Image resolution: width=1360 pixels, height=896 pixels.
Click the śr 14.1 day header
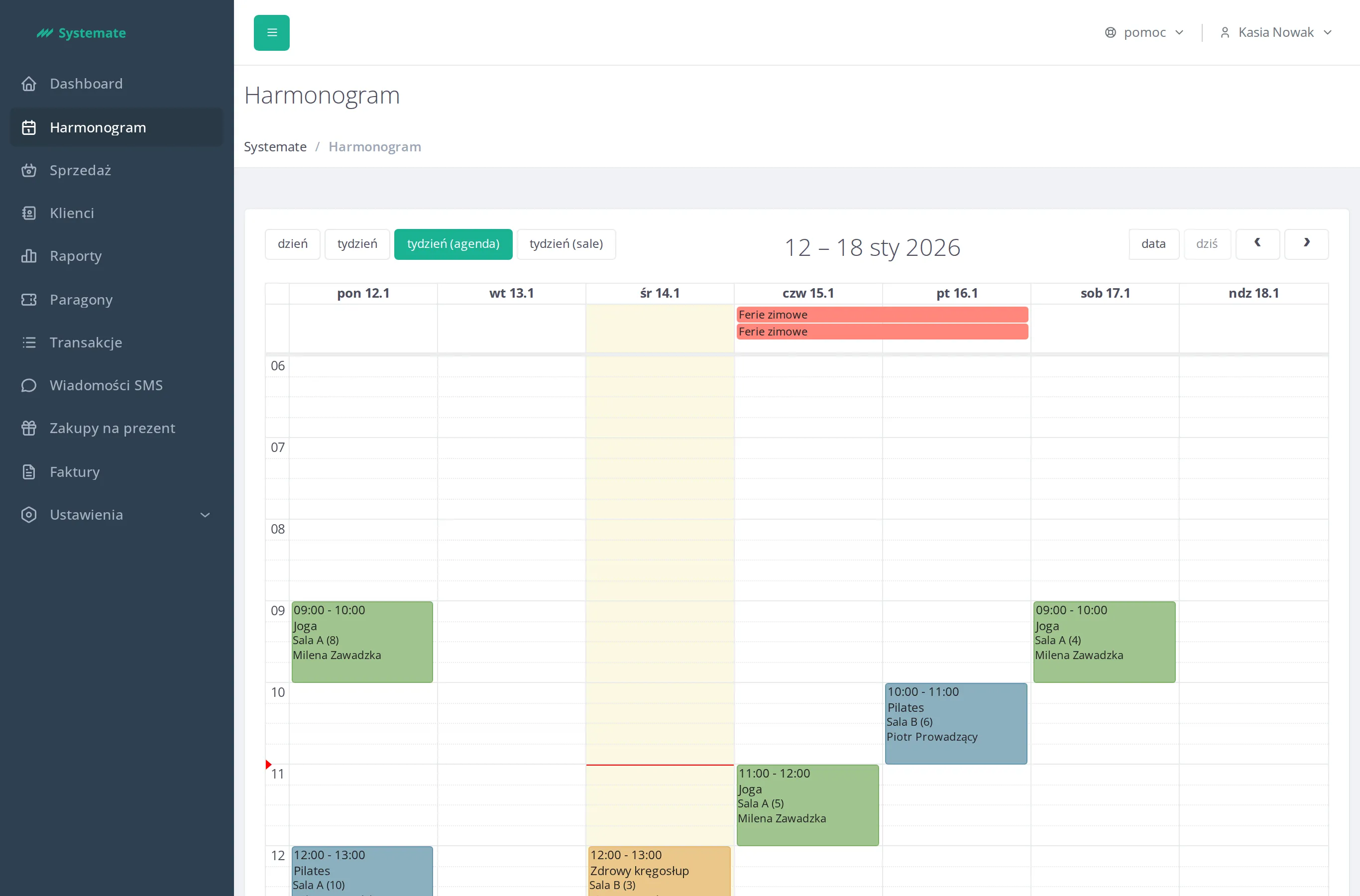tap(660, 293)
